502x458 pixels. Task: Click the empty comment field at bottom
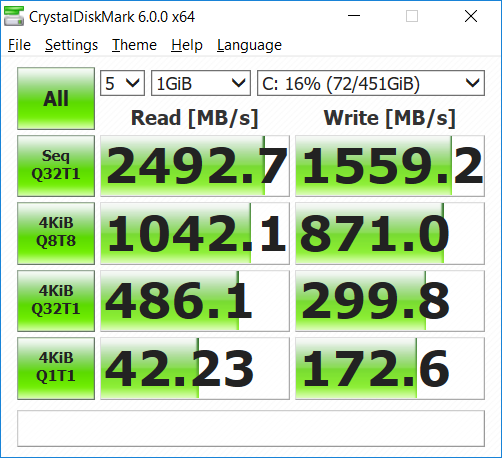(x=251, y=428)
